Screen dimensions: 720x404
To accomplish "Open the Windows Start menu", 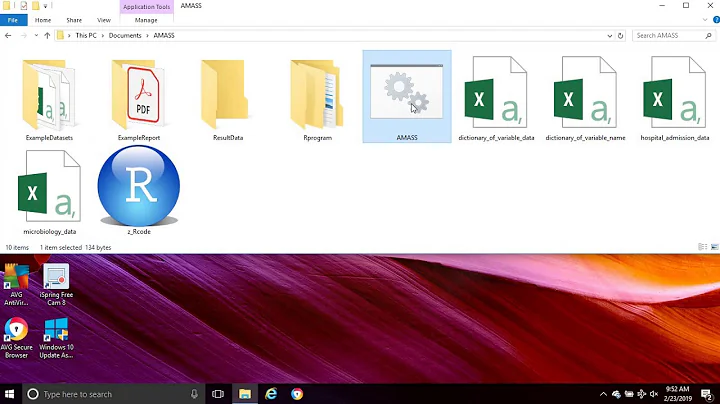I will click(x=10, y=394).
